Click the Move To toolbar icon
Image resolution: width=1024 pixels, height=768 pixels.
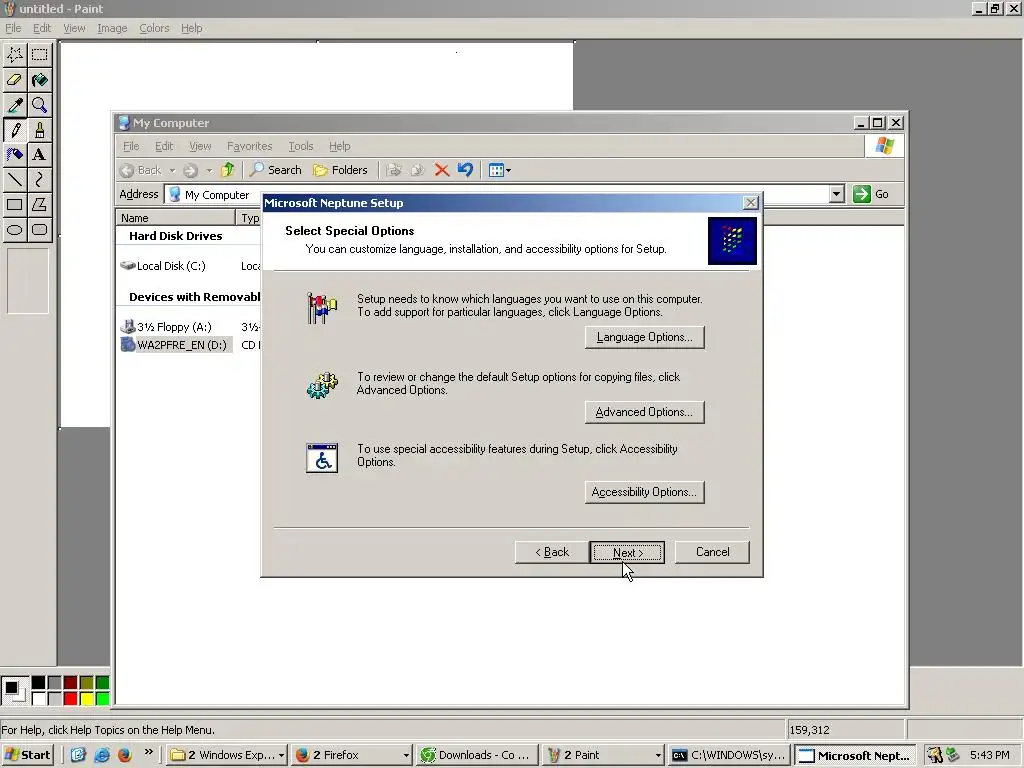tap(394, 170)
